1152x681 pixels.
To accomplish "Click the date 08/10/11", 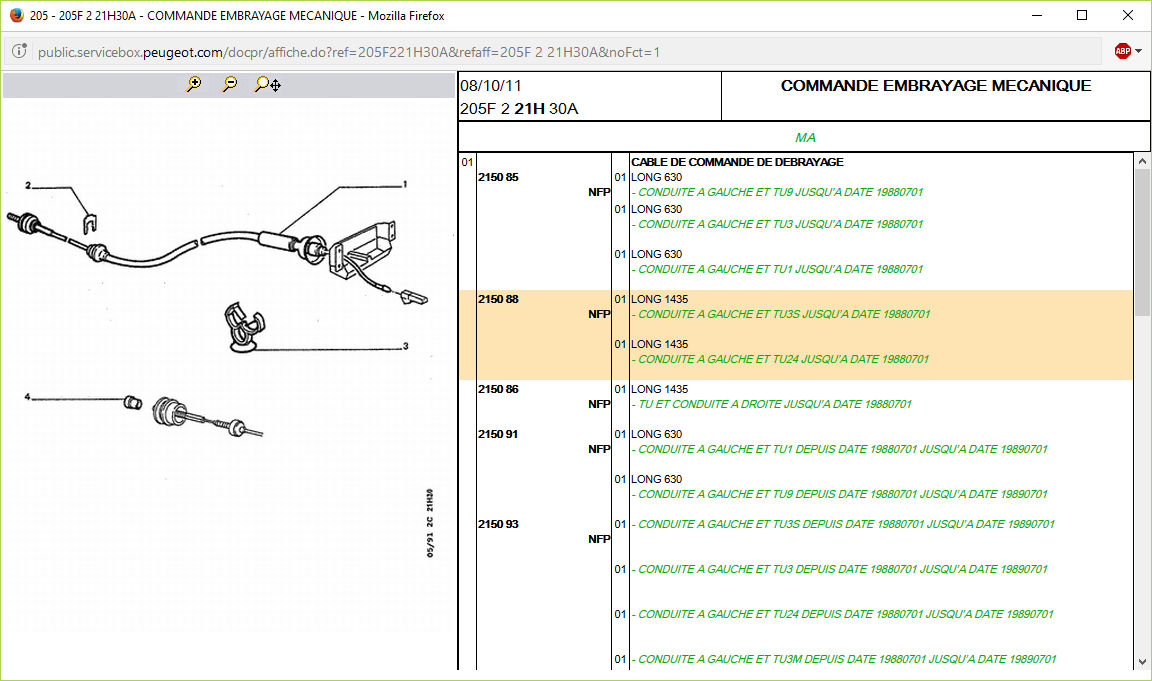I will [491, 85].
